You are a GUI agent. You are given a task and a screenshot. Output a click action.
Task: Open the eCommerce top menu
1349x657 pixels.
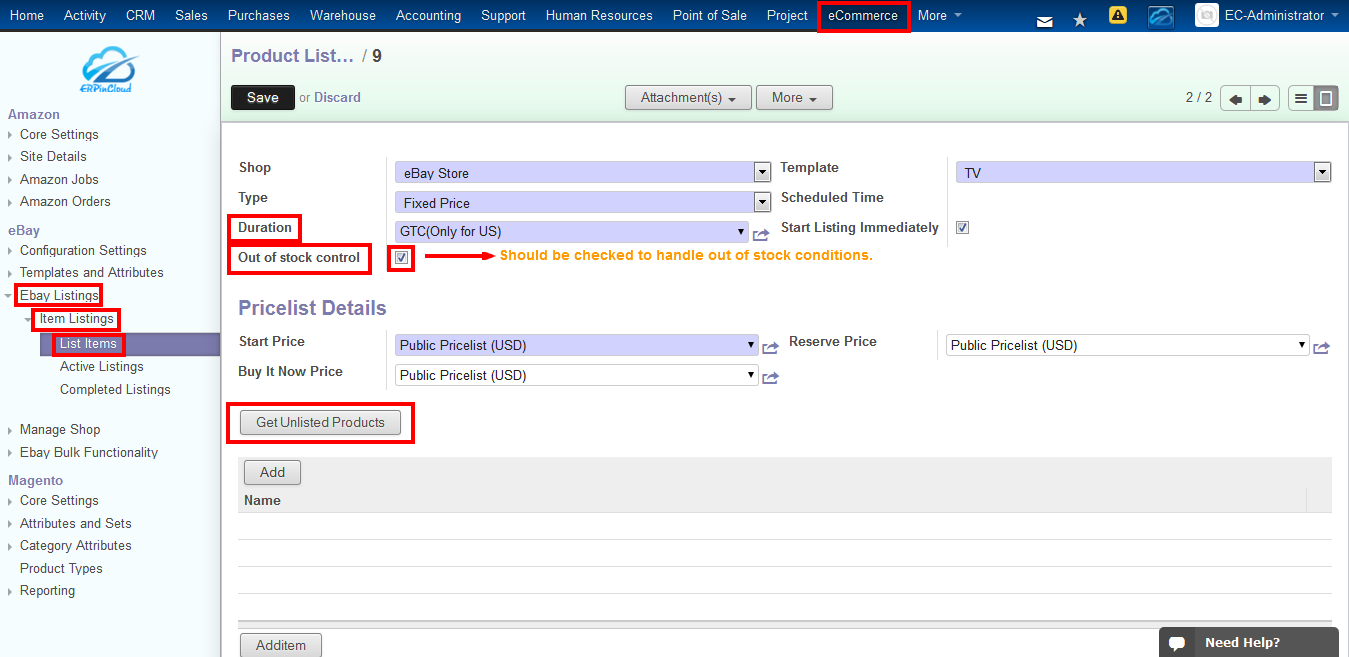click(863, 16)
